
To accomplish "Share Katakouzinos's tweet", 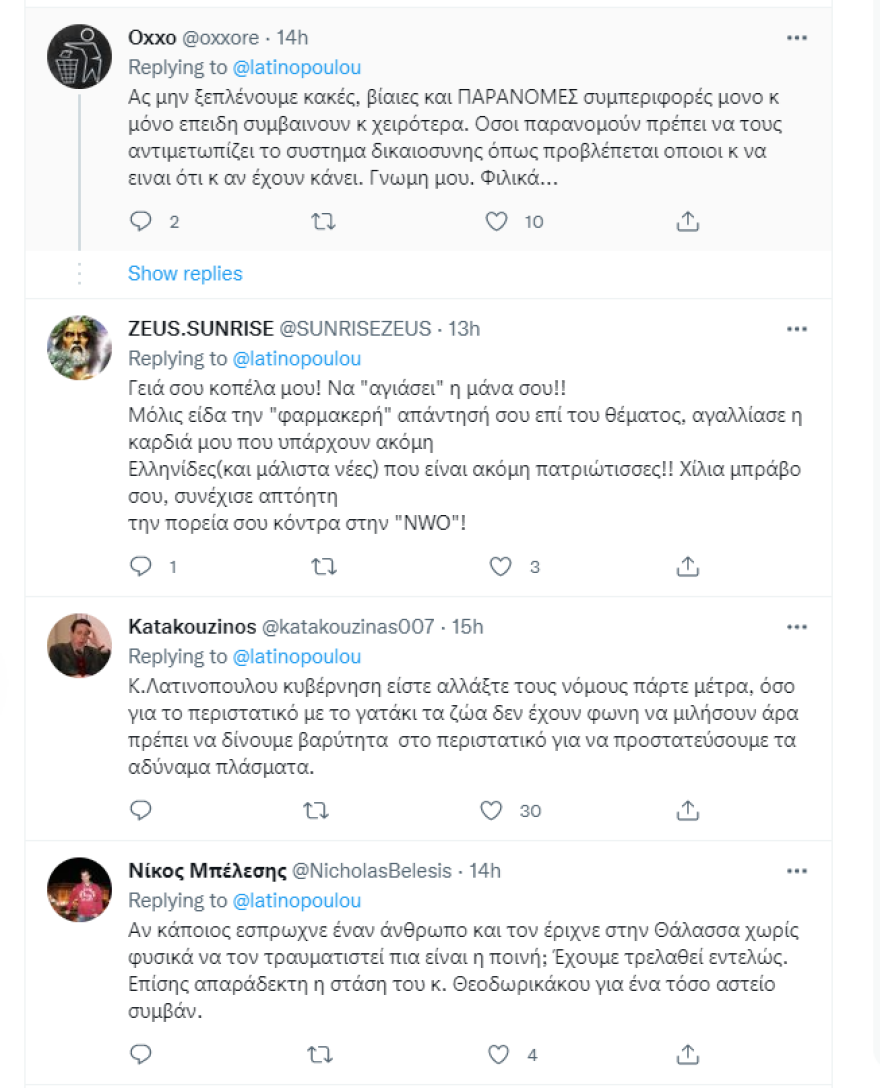I will point(687,811).
